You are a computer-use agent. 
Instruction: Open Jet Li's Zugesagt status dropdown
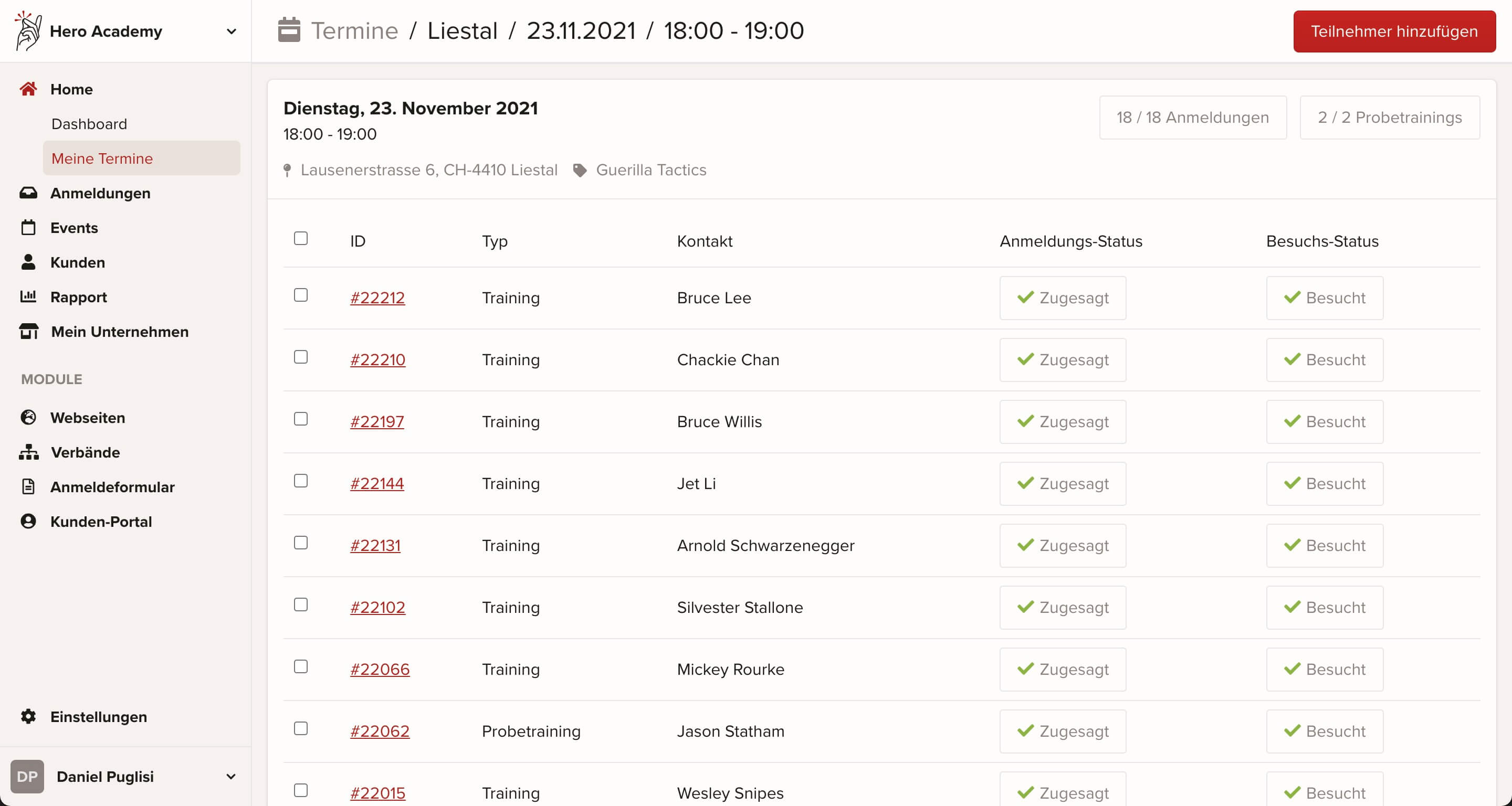pyautogui.click(x=1063, y=484)
